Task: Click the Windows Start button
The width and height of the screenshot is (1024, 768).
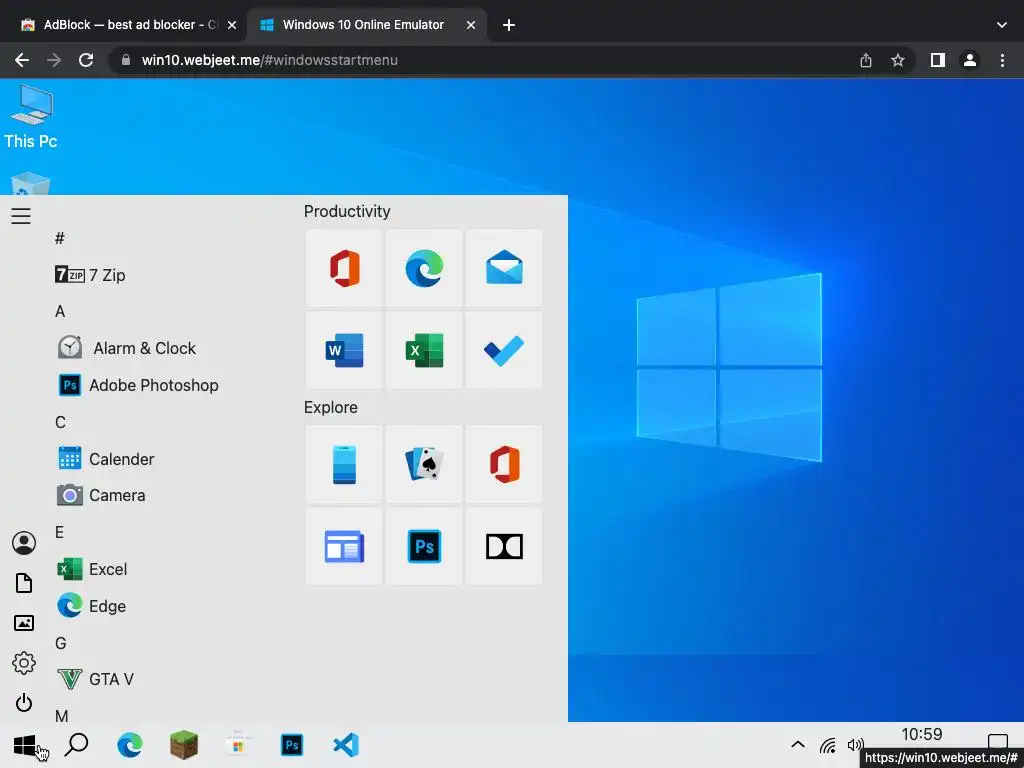Action: 25,745
